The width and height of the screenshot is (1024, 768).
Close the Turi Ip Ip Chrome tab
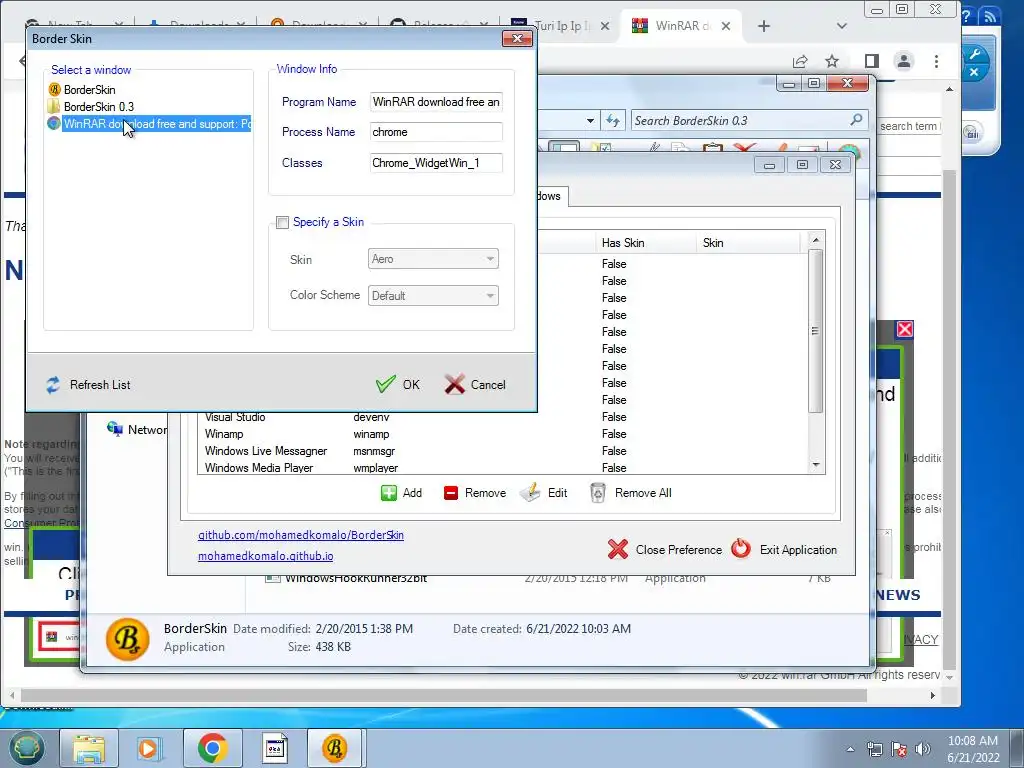click(605, 26)
